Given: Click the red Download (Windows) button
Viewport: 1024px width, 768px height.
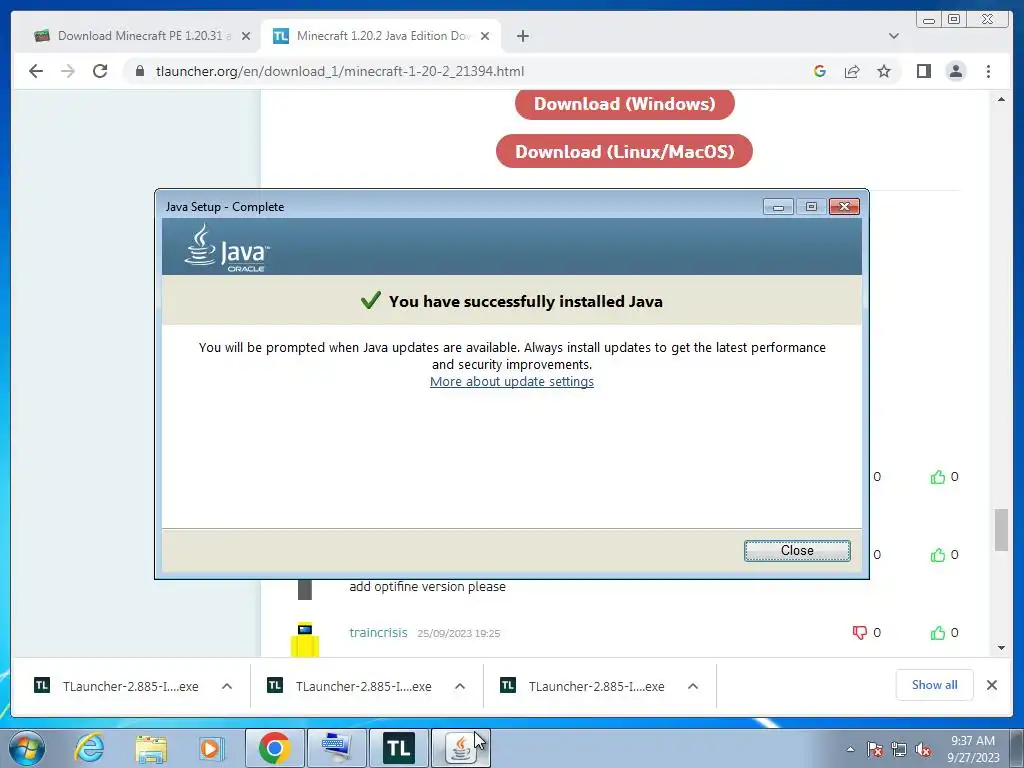Looking at the screenshot, I should pos(624,104).
